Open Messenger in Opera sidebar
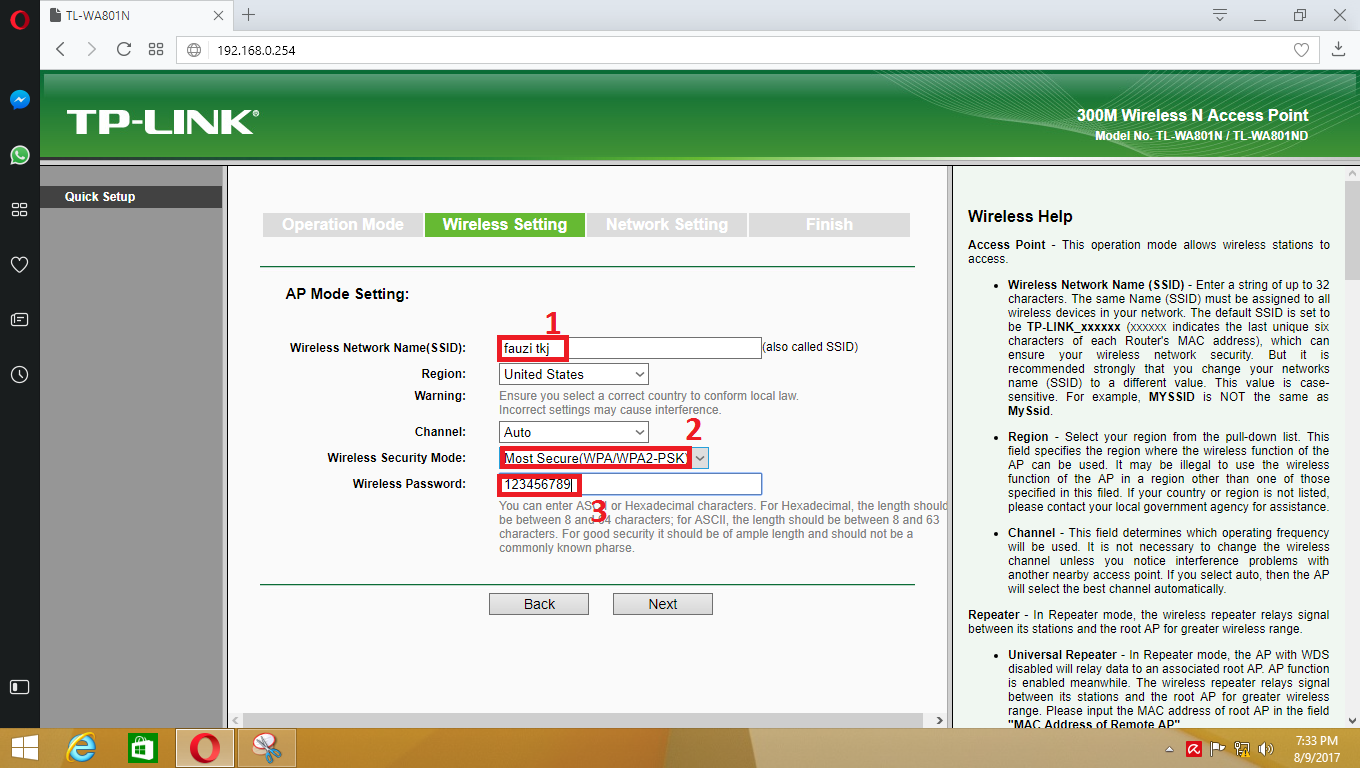Viewport: 1360px width, 768px height. tap(19, 100)
